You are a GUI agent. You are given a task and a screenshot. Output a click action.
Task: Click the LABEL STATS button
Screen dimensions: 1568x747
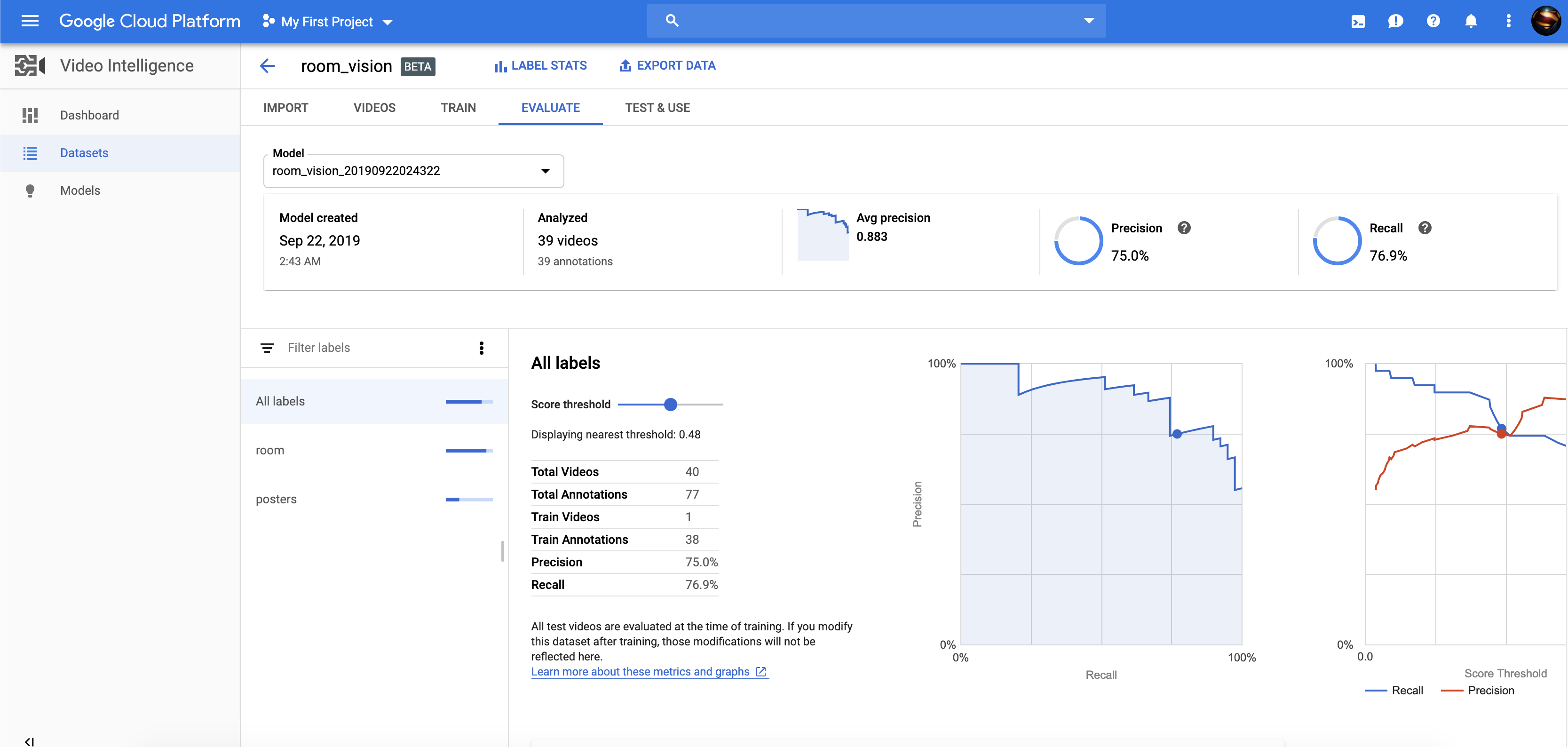540,66
